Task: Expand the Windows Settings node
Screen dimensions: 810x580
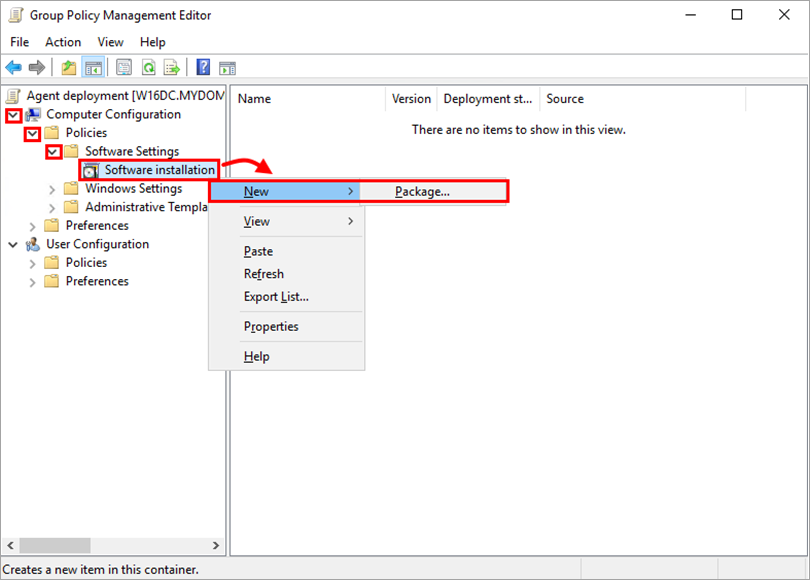Action: click(51, 188)
